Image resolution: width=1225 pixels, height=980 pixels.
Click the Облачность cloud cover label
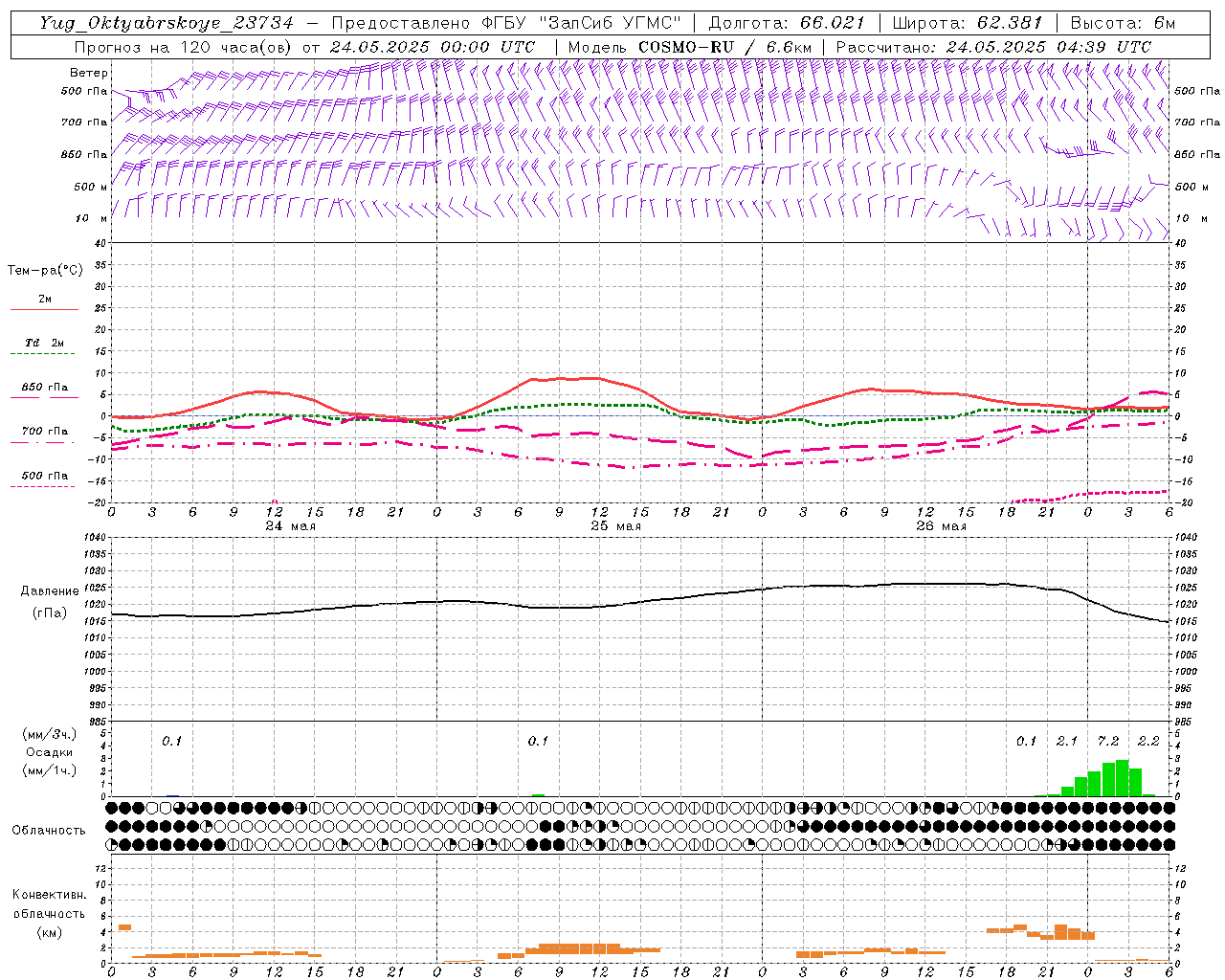[49, 830]
